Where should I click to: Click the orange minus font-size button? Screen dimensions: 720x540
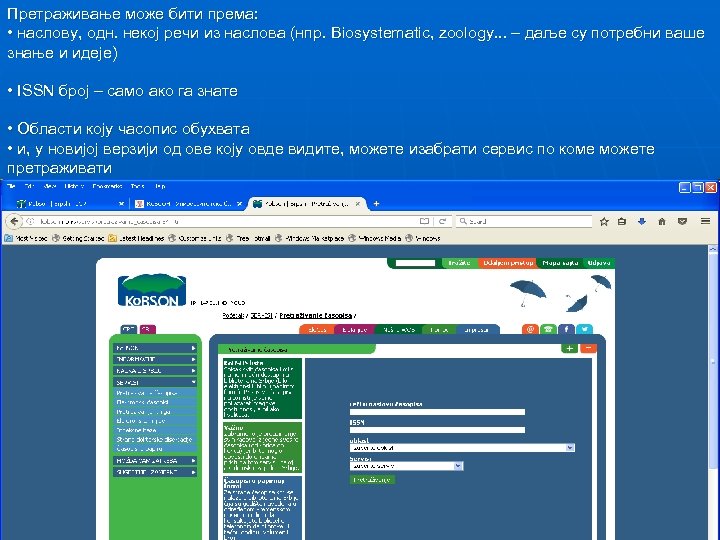coord(588,349)
